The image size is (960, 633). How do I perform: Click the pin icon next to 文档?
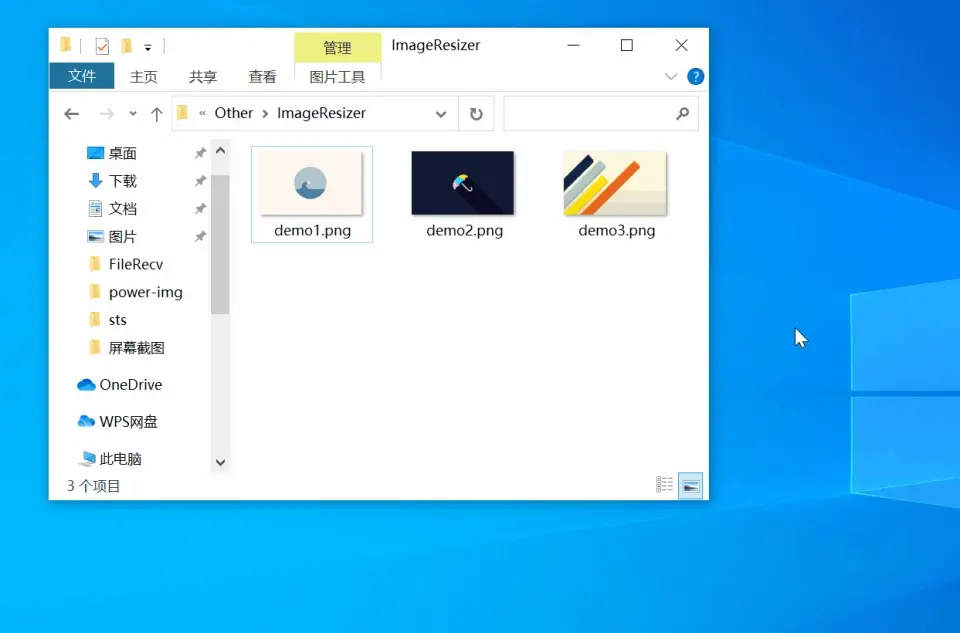(x=200, y=209)
